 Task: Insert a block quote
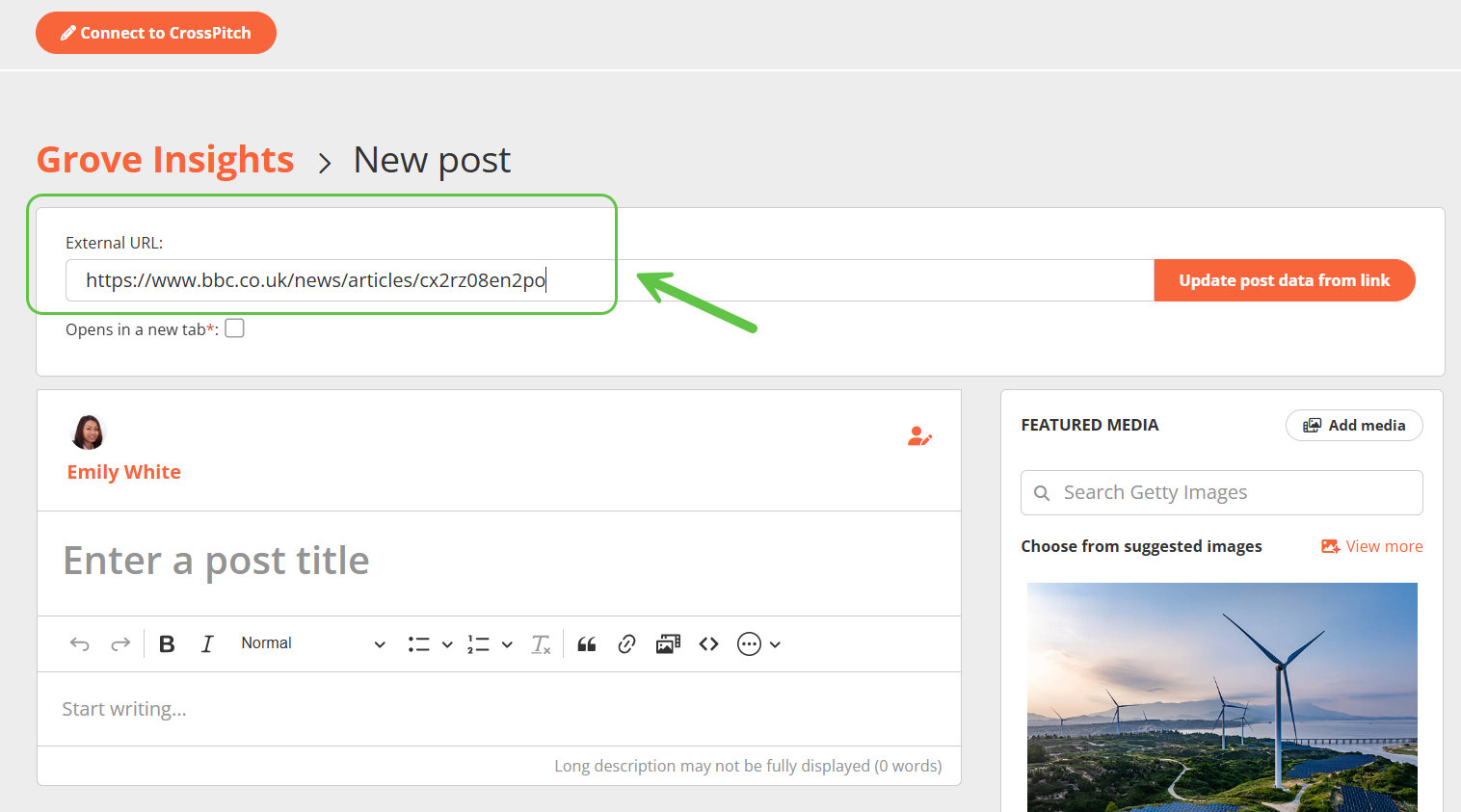586,644
